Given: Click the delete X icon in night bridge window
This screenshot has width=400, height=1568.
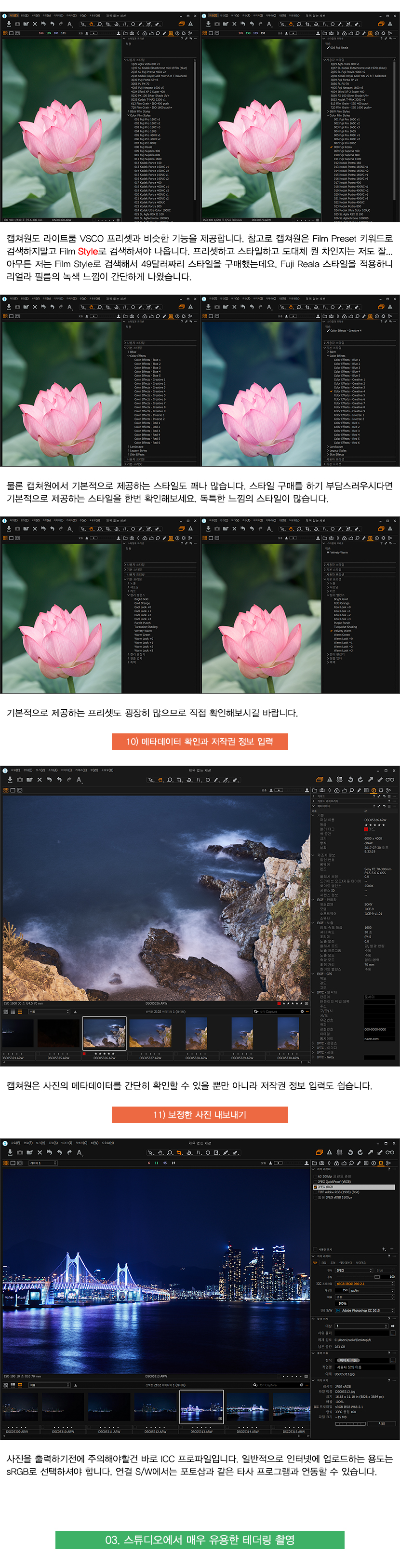Looking at the screenshot, I should (40, 1152).
